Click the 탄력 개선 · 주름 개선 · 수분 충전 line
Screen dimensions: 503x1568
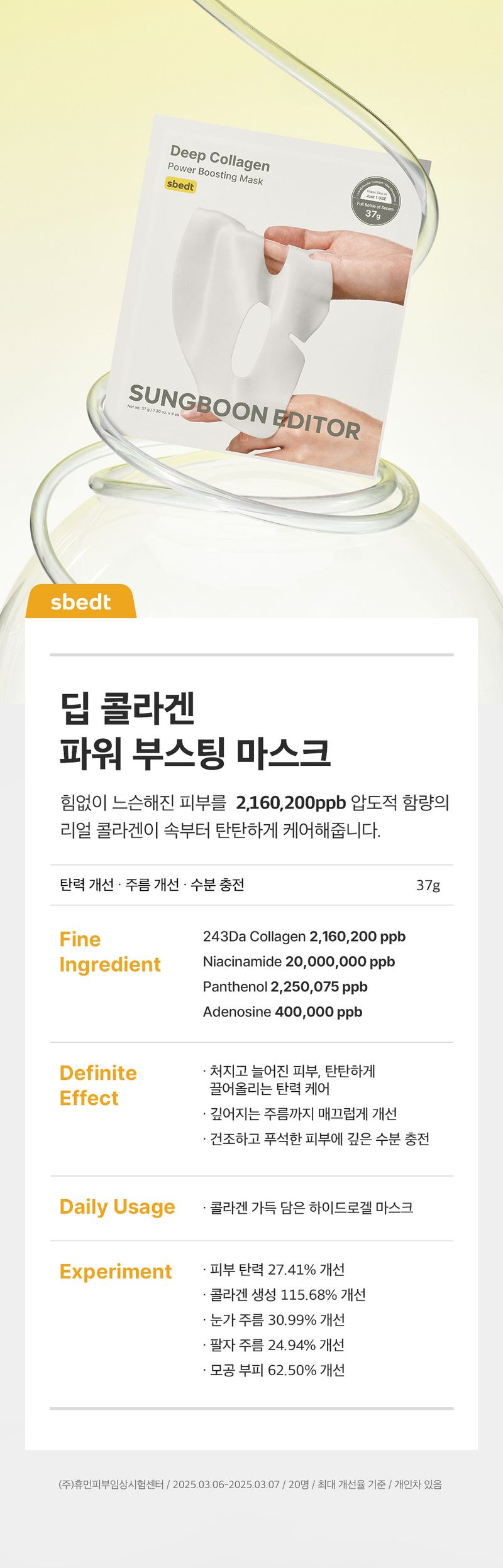coord(152,885)
